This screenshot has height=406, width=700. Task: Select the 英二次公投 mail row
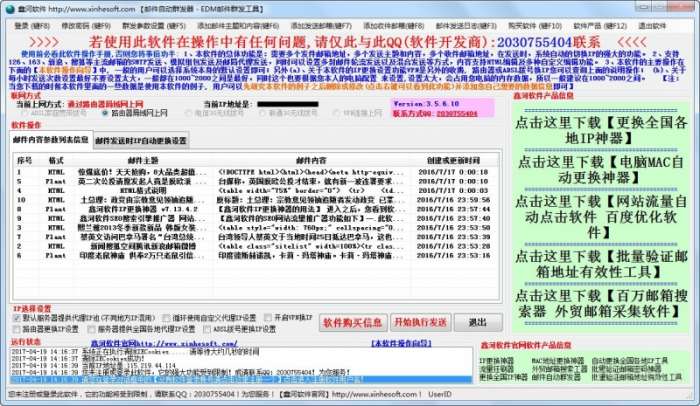(x=256, y=181)
